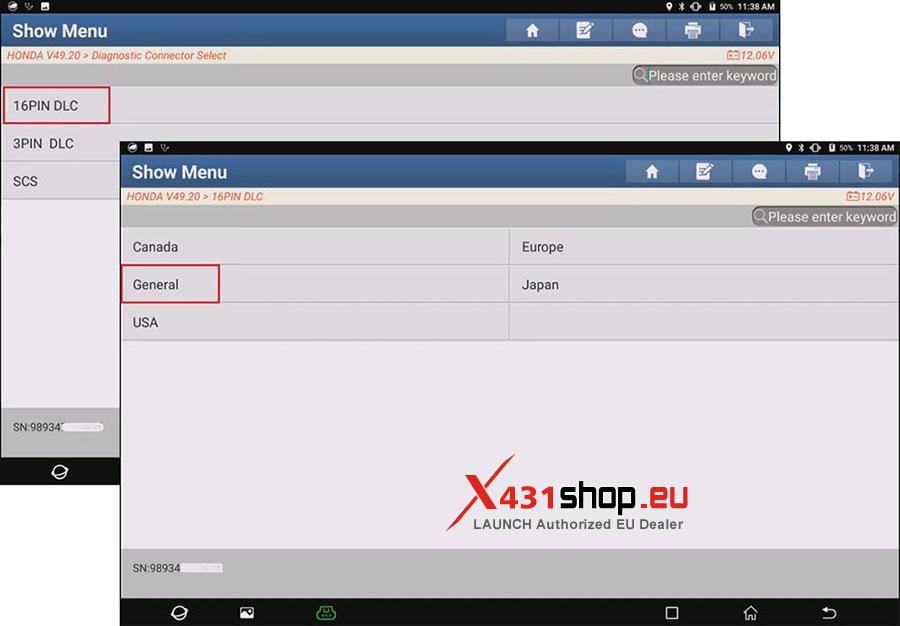Click the 'Show Menu' title in the 16PIN DLC window
Screen dimensions: 900x626
coord(180,172)
